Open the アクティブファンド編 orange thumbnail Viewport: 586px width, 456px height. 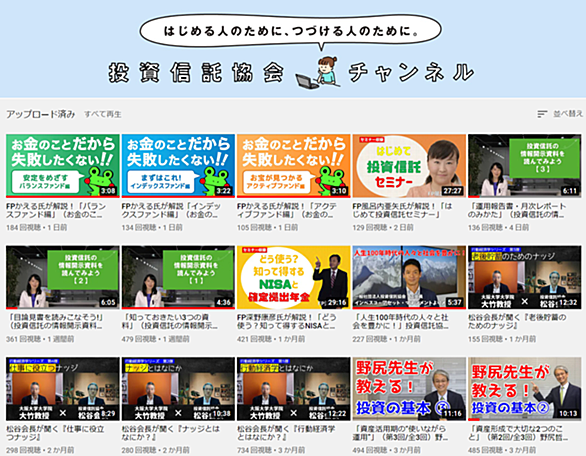(294, 166)
